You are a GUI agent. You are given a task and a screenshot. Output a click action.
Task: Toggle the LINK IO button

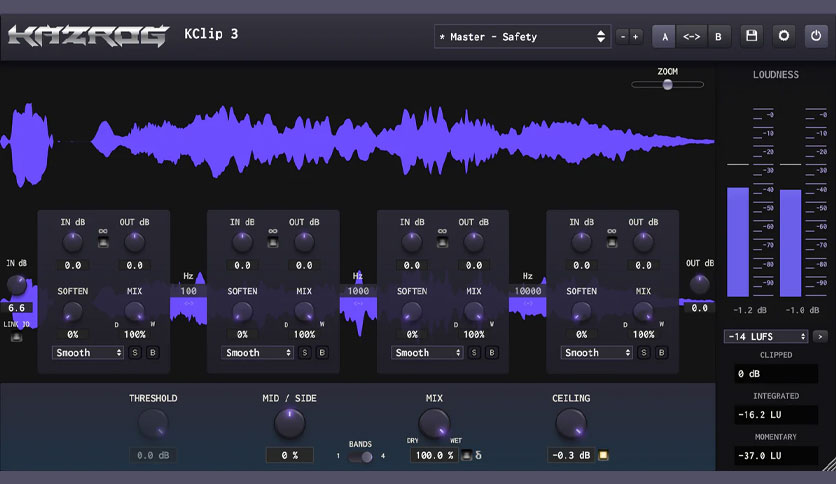(x=17, y=337)
